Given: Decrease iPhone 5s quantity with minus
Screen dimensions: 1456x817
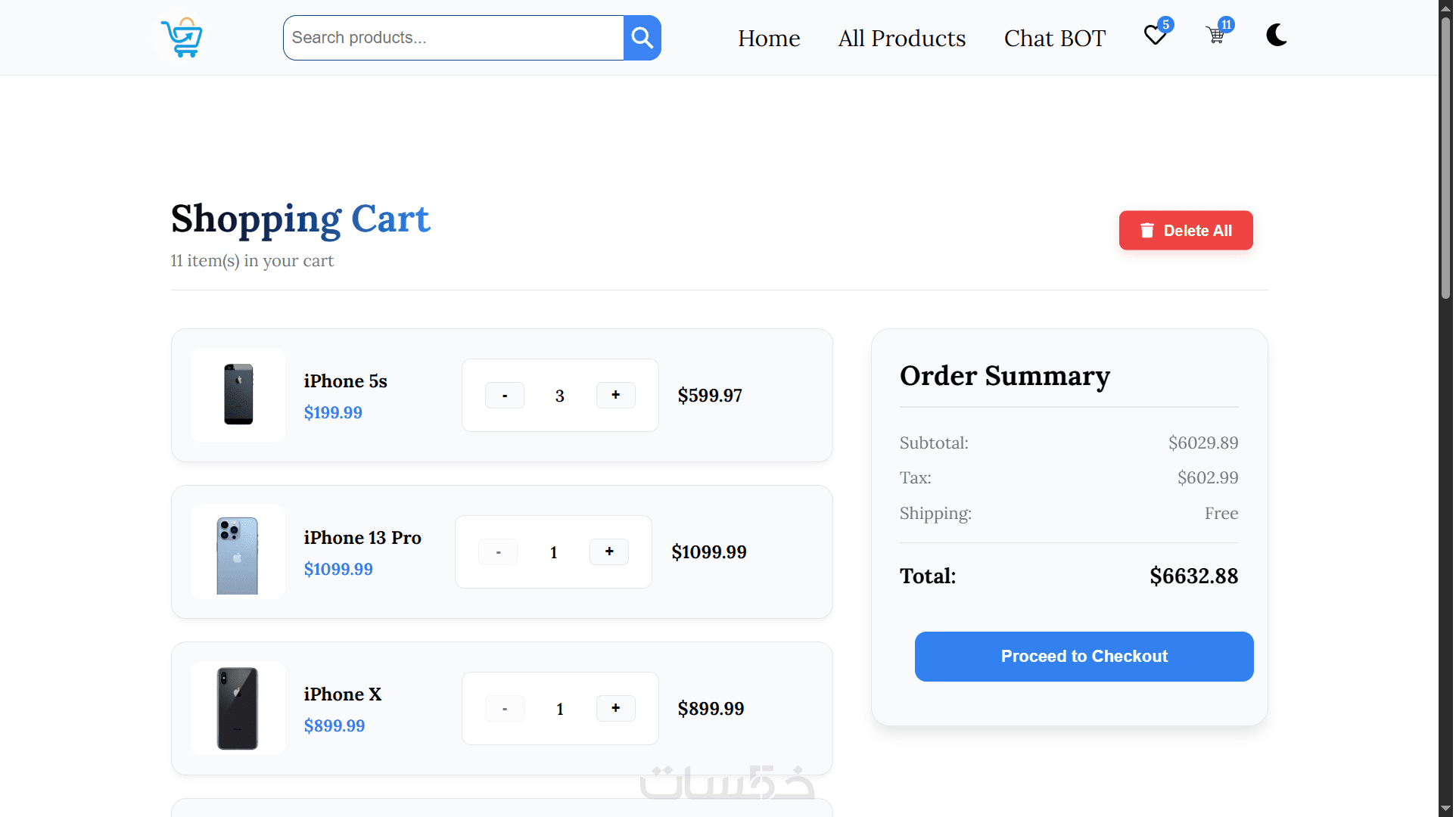Looking at the screenshot, I should pyautogui.click(x=505, y=395).
